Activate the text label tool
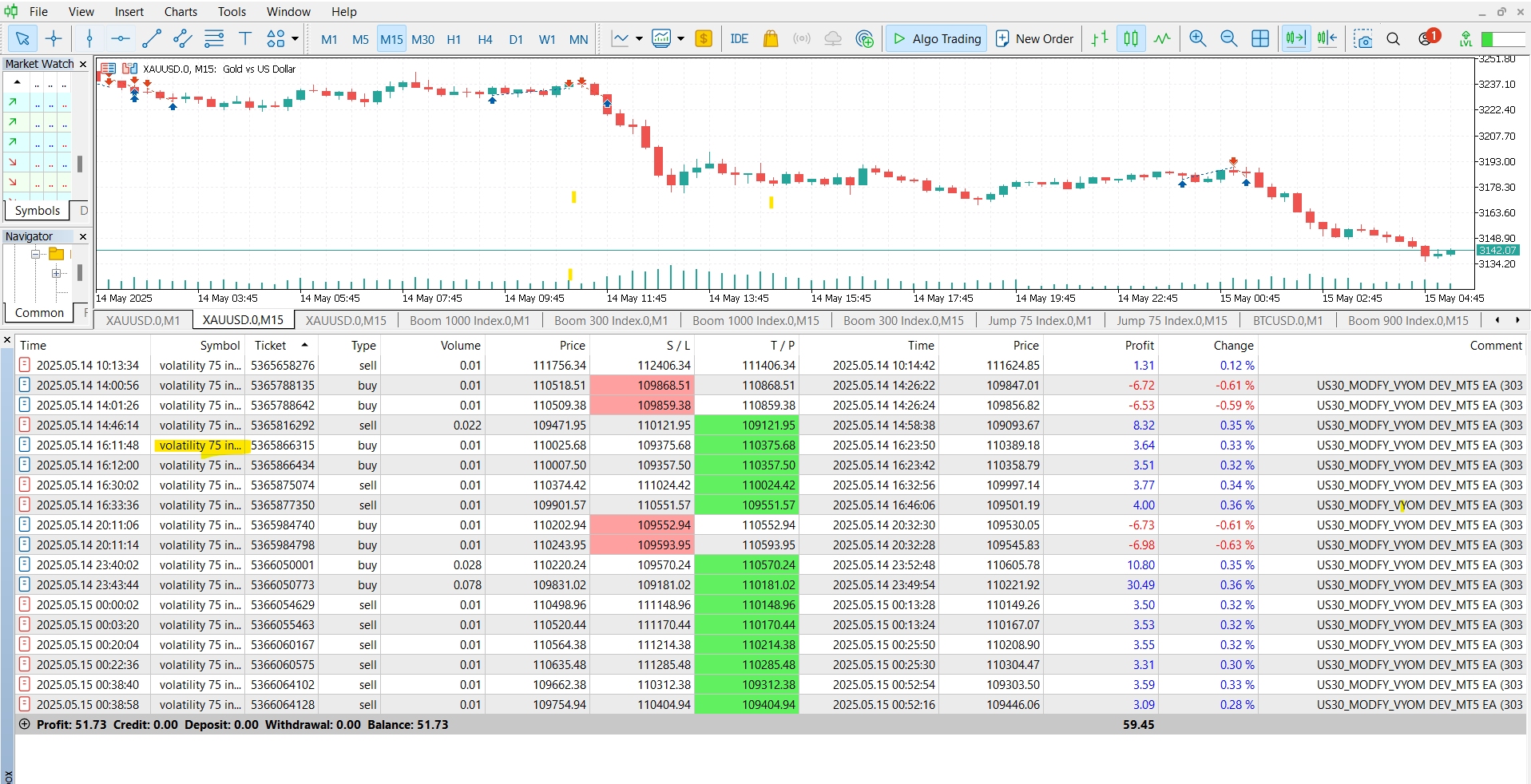Screen dimensions: 1531x784 click(x=245, y=38)
